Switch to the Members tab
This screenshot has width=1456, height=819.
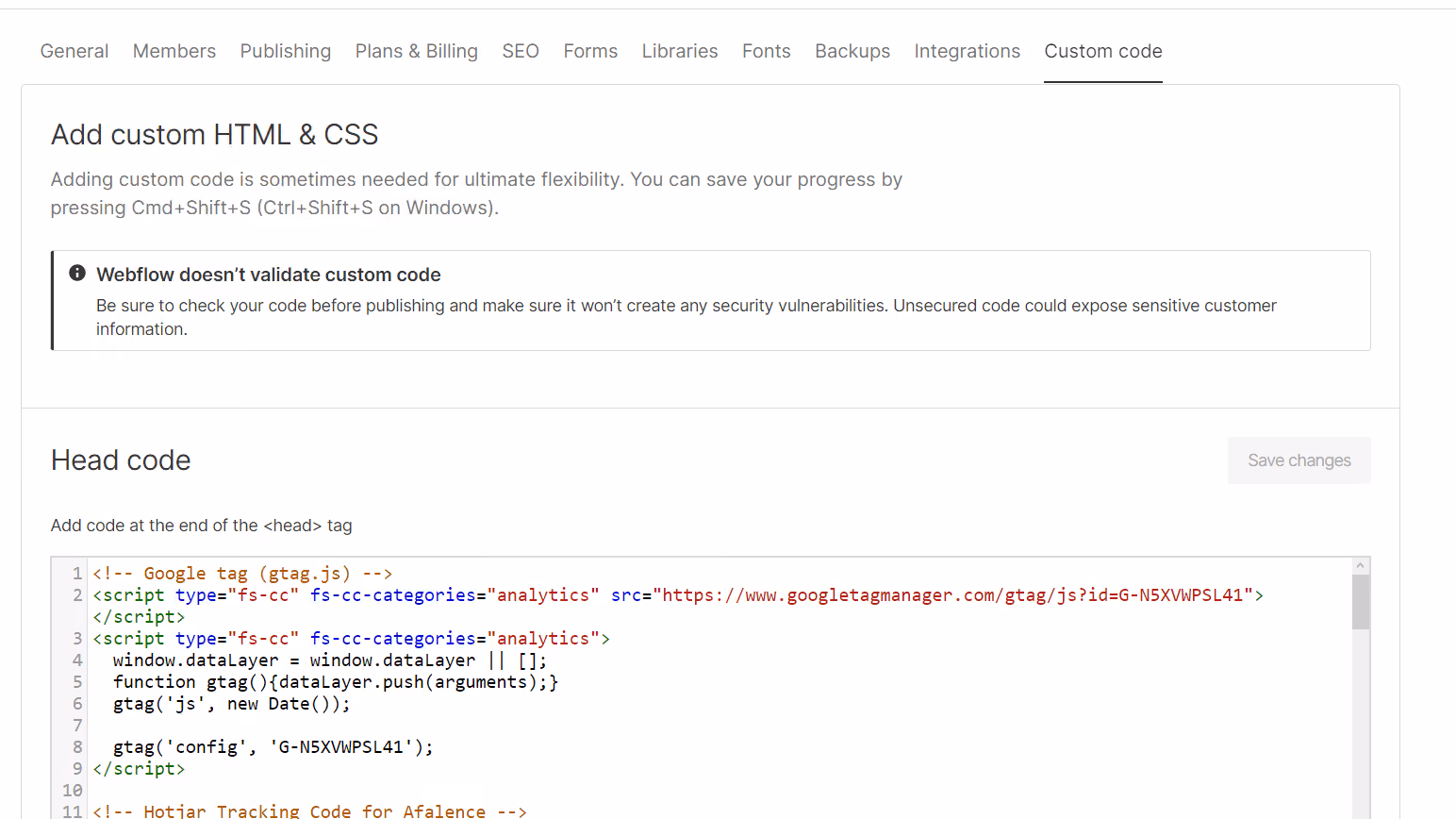(x=174, y=51)
